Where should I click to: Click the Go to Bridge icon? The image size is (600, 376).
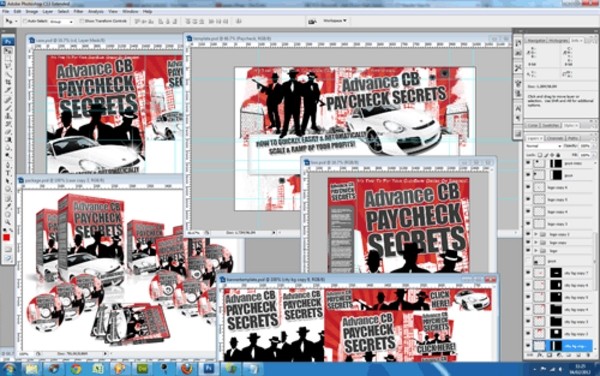(x=312, y=21)
